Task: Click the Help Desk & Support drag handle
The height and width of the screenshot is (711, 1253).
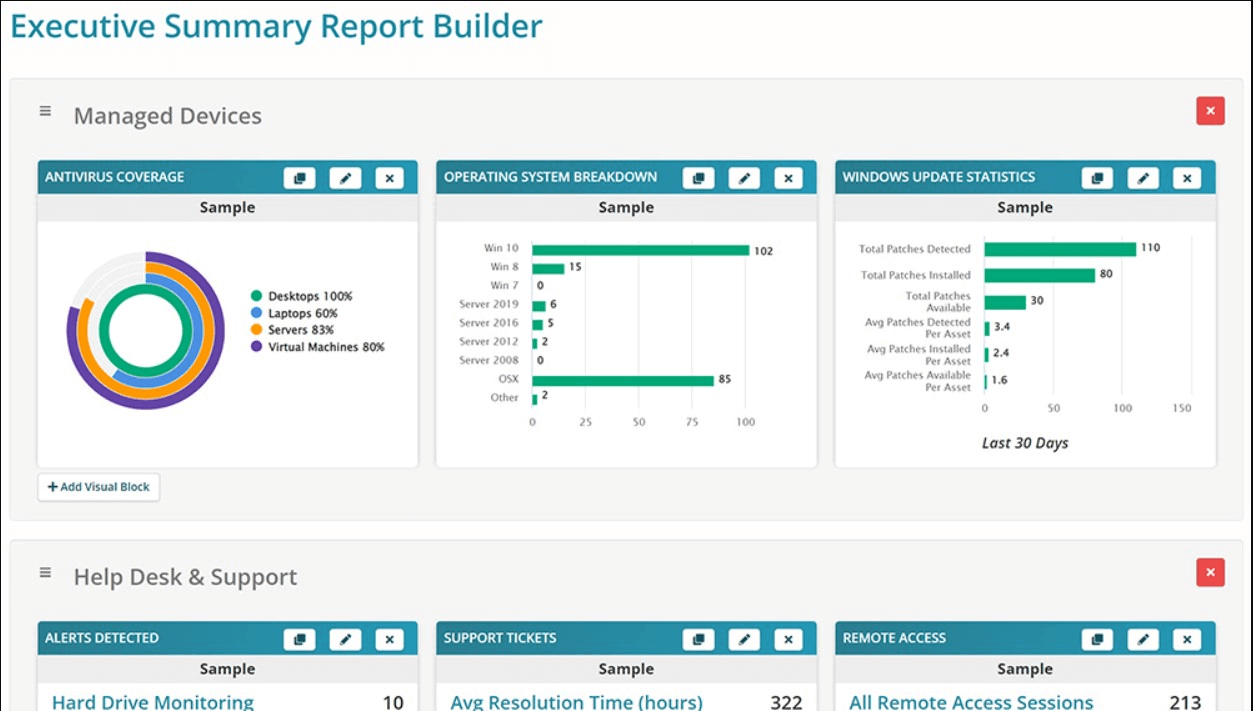Action: click(45, 572)
